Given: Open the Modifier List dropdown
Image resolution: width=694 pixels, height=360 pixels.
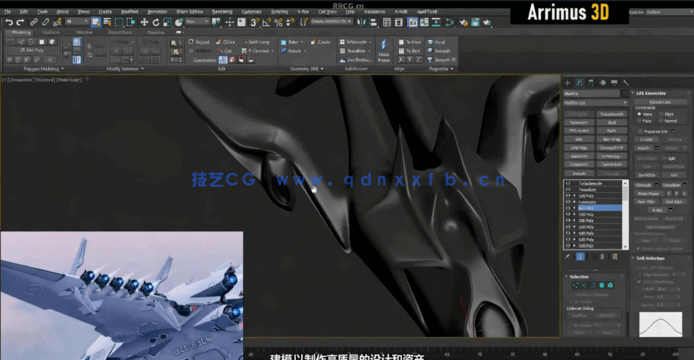Looking at the screenshot, I should click(596, 103).
